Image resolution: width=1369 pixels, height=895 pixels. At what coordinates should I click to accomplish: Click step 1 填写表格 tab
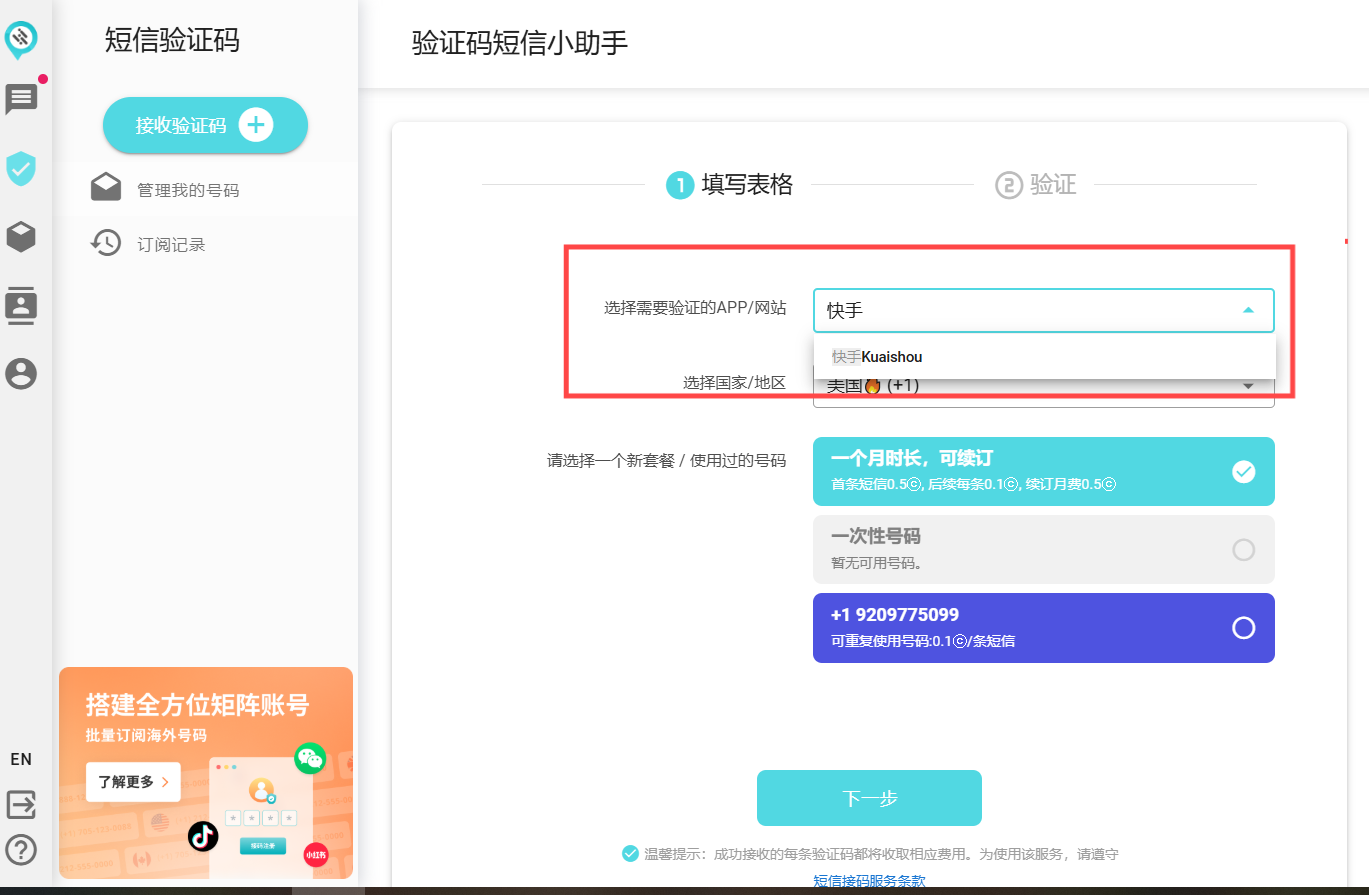click(730, 185)
